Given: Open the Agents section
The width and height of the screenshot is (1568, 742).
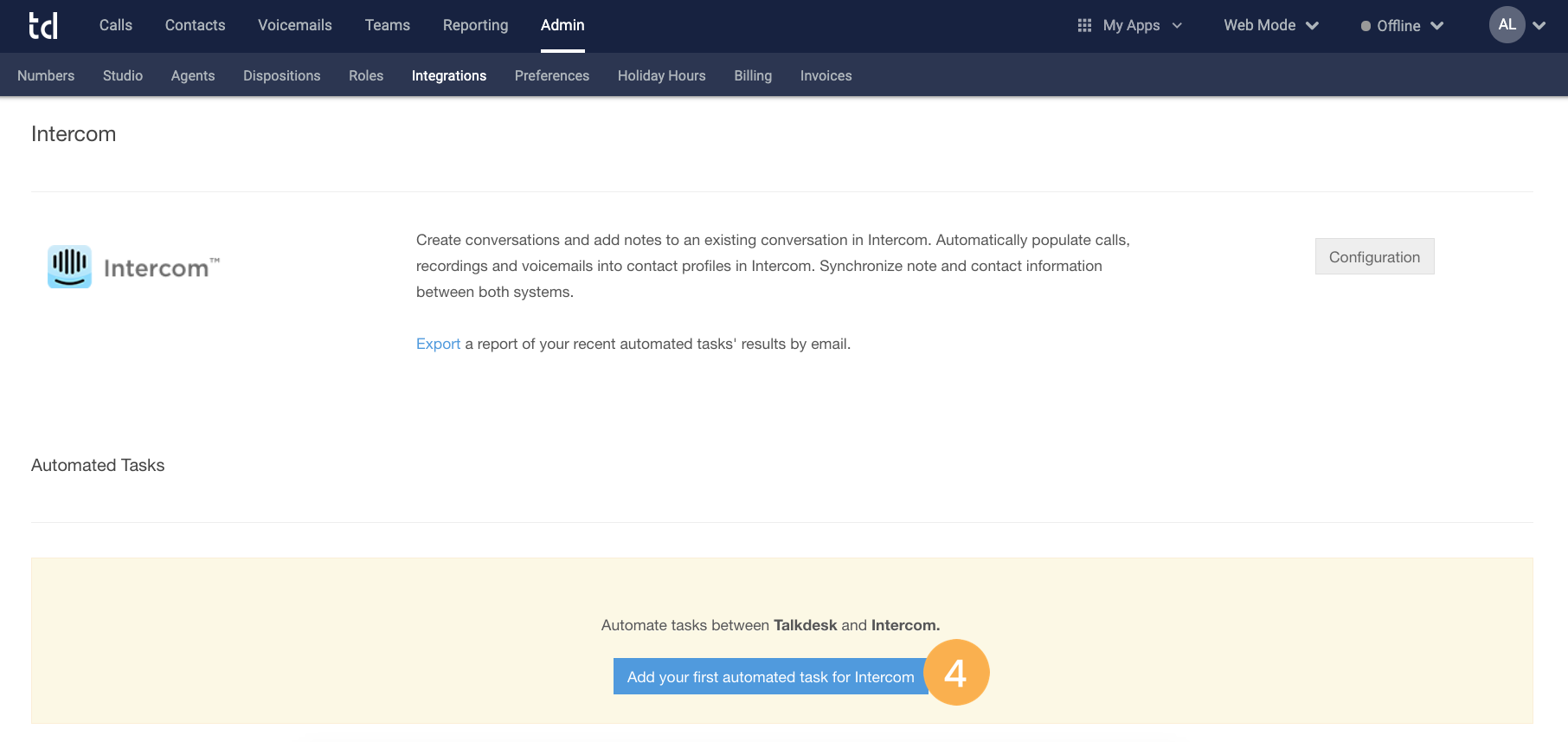Looking at the screenshot, I should point(193,75).
